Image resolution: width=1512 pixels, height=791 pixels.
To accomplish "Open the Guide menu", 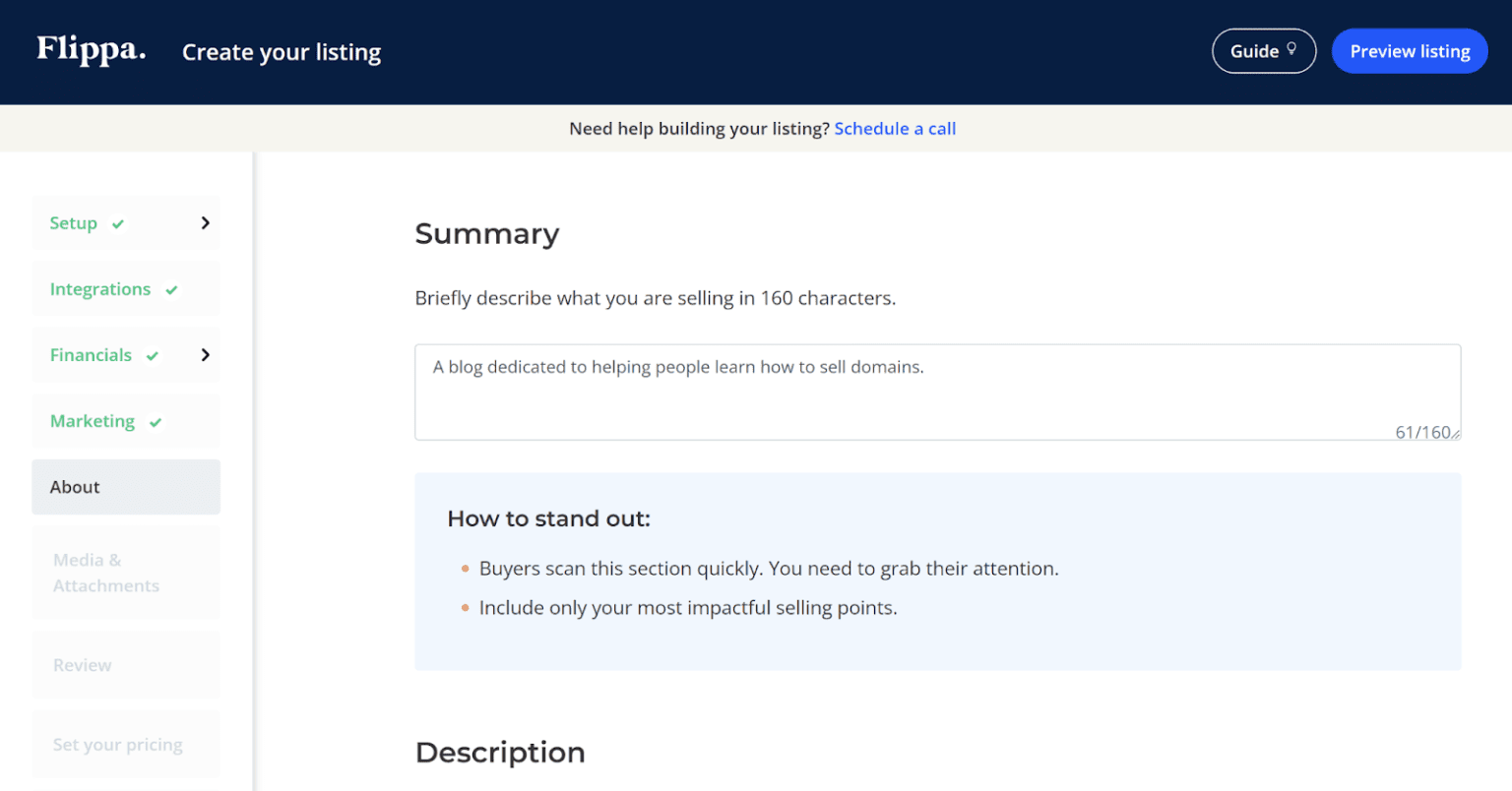I will click(1264, 50).
